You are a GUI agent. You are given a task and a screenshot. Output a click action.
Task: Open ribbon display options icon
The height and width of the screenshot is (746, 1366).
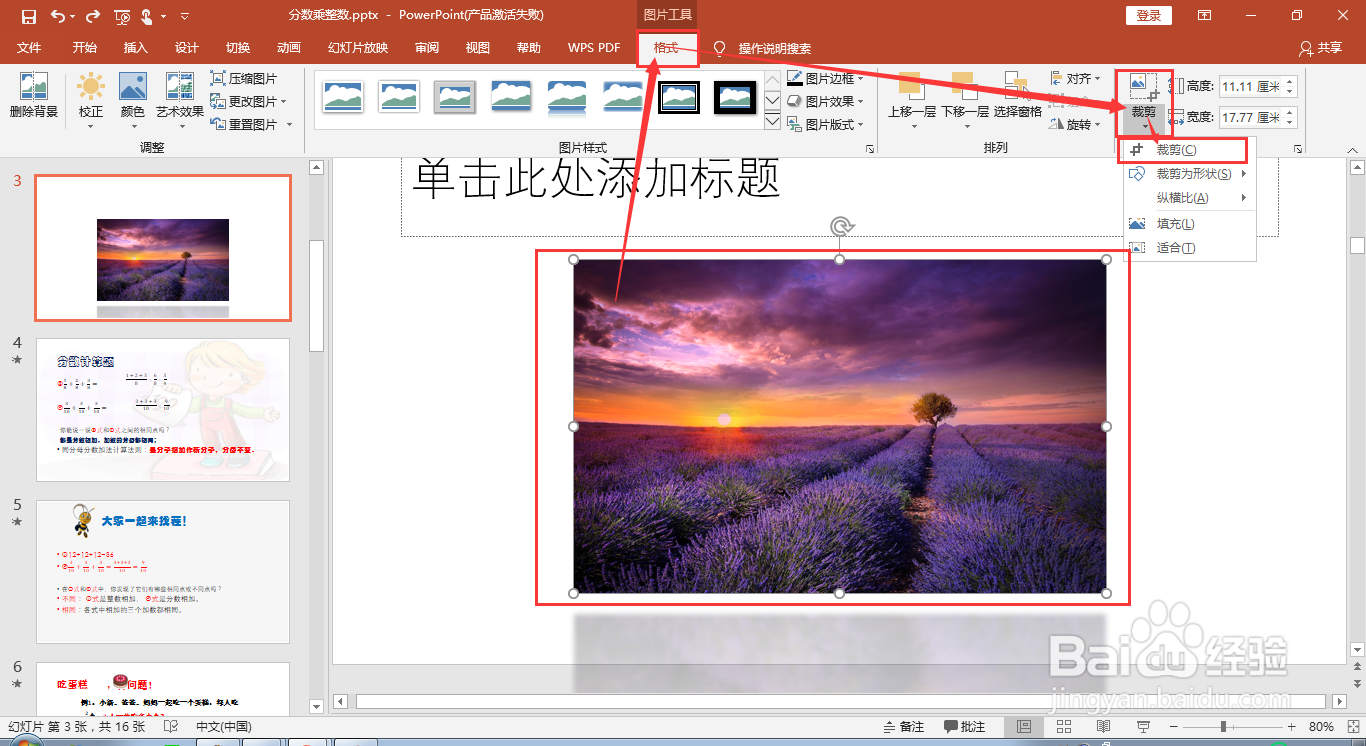tap(1204, 16)
